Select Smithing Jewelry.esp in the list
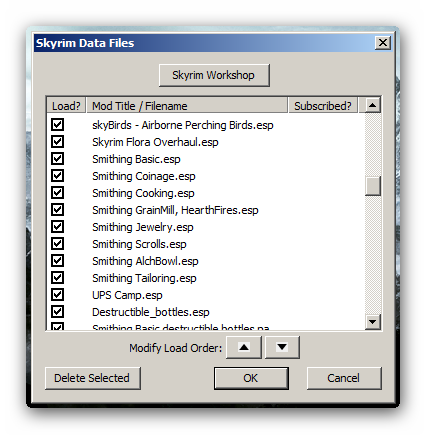This screenshot has width=427, height=435. click(x=143, y=227)
